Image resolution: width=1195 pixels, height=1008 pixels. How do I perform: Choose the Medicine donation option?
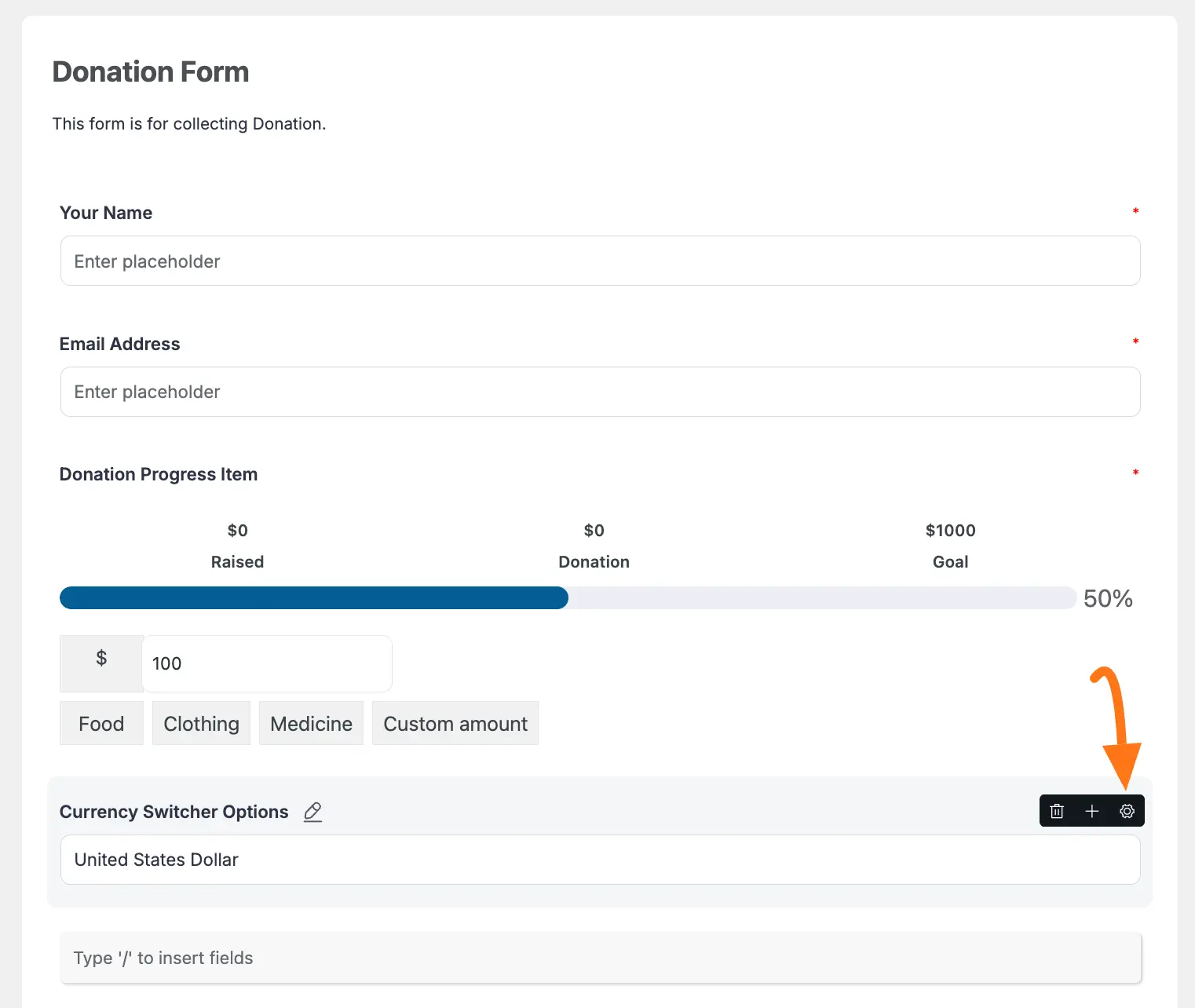[x=311, y=724]
